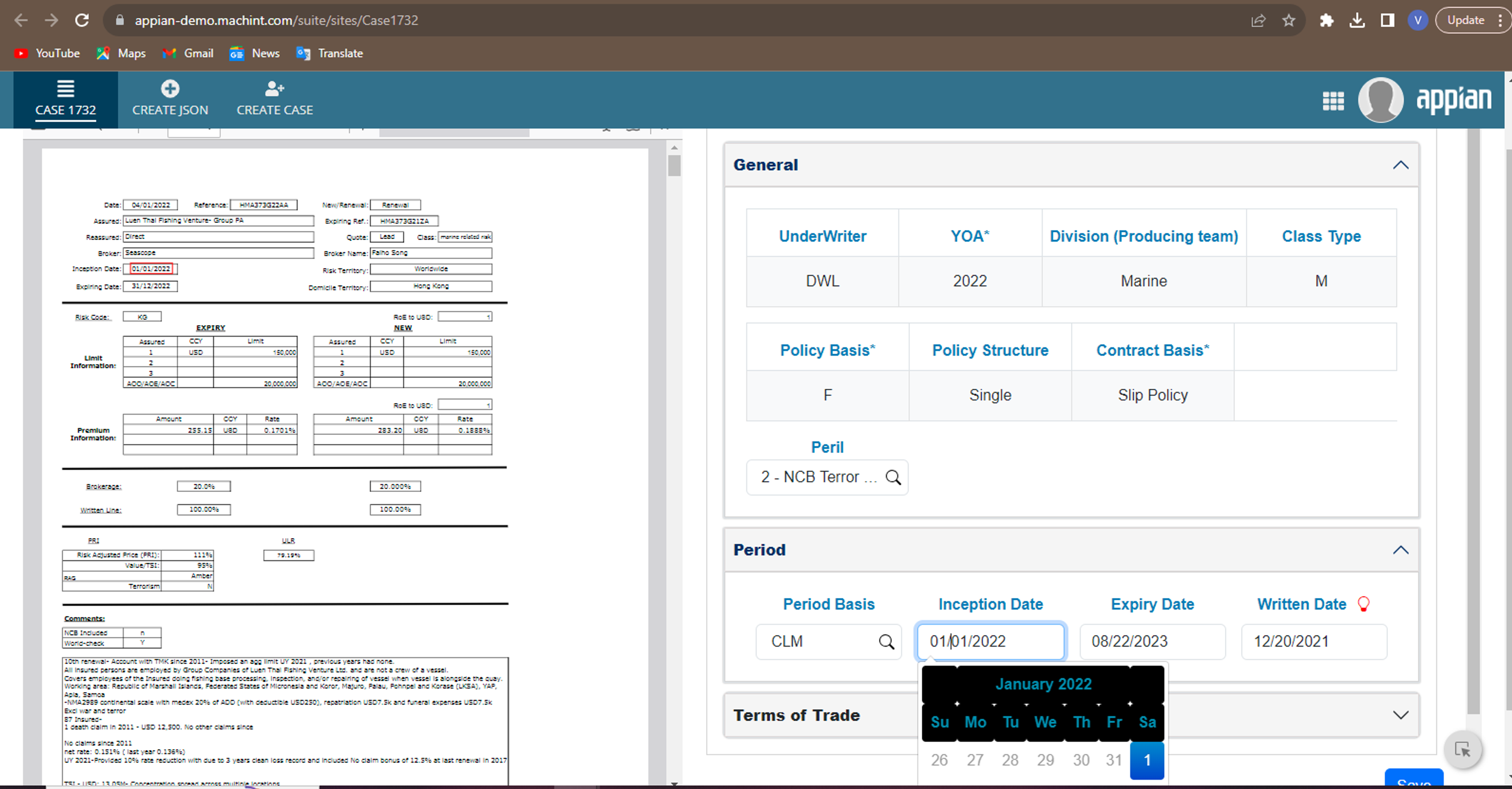Click the F Policy Basis cell
Viewport: 1512px width, 789px height.
click(828, 395)
